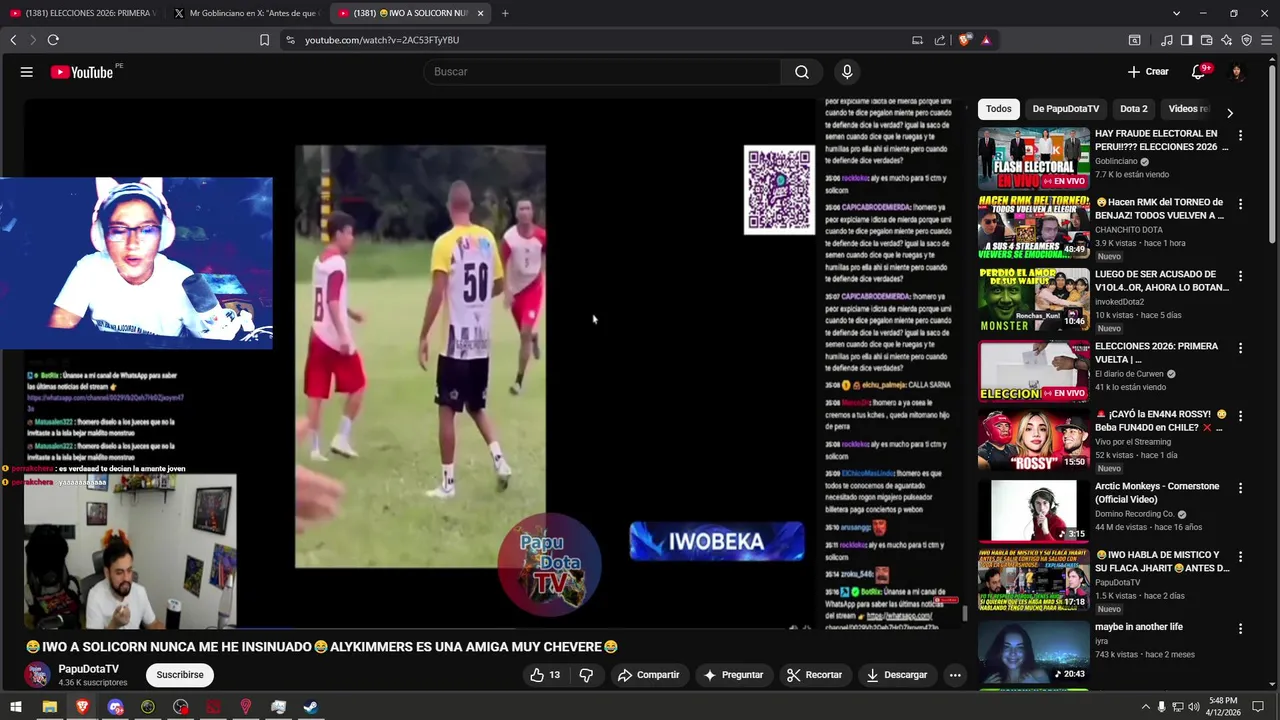Viewport: 1280px width, 720px height.
Task: Toggle the Brave sidebar panel
Action: (1186, 40)
